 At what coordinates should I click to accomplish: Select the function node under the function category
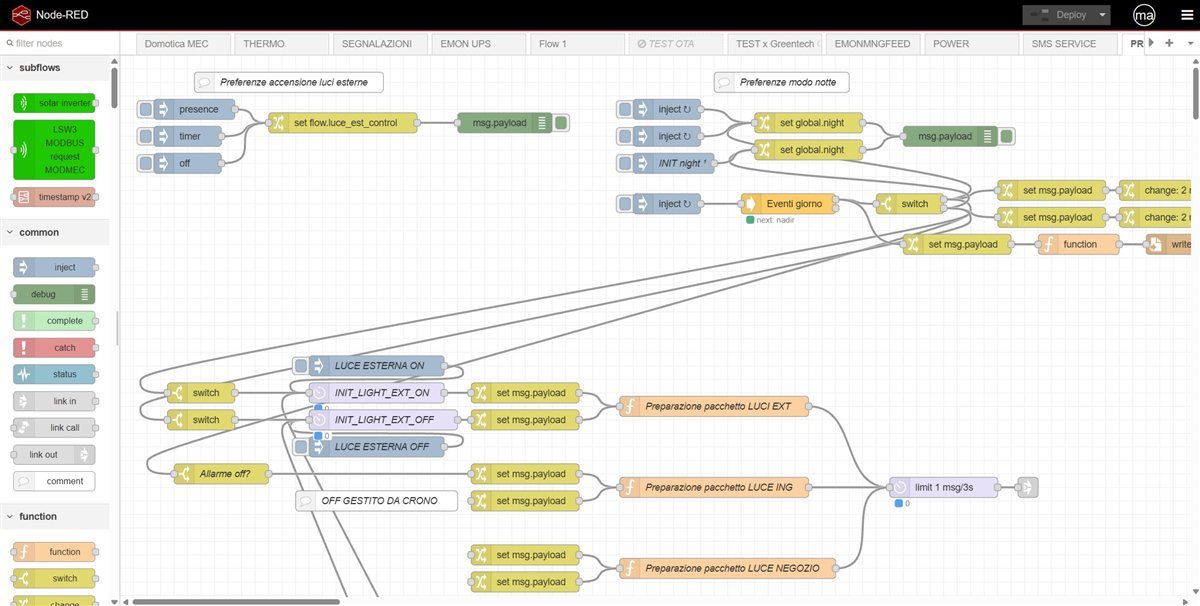tap(55, 551)
